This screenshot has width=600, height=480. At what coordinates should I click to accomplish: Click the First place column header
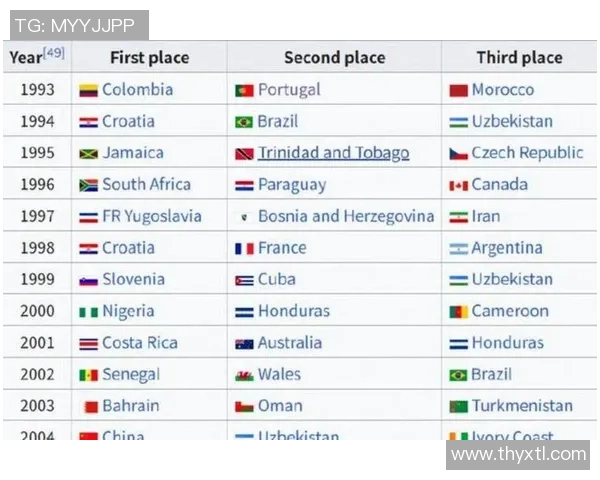(149, 58)
